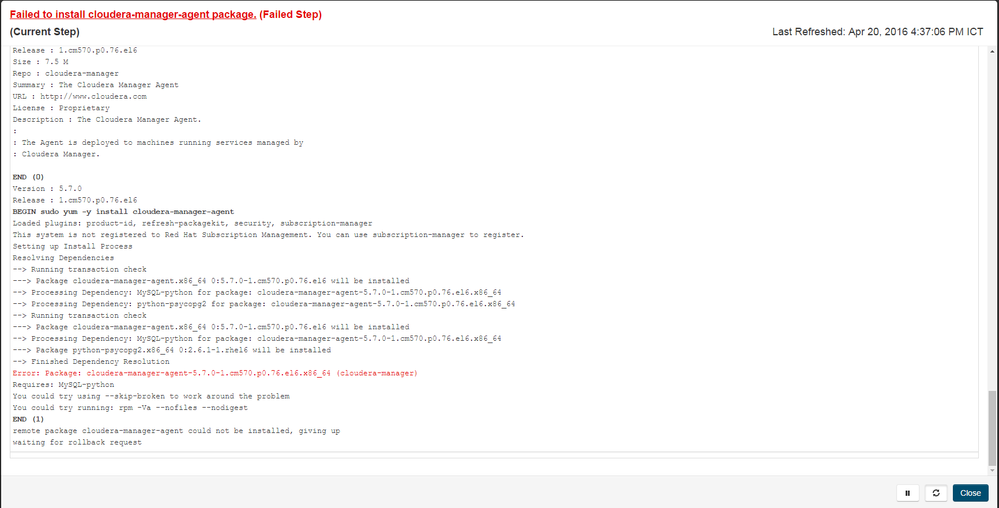Click the ': Cloudera Manager.' description line
The image size is (999, 508).
[56, 154]
